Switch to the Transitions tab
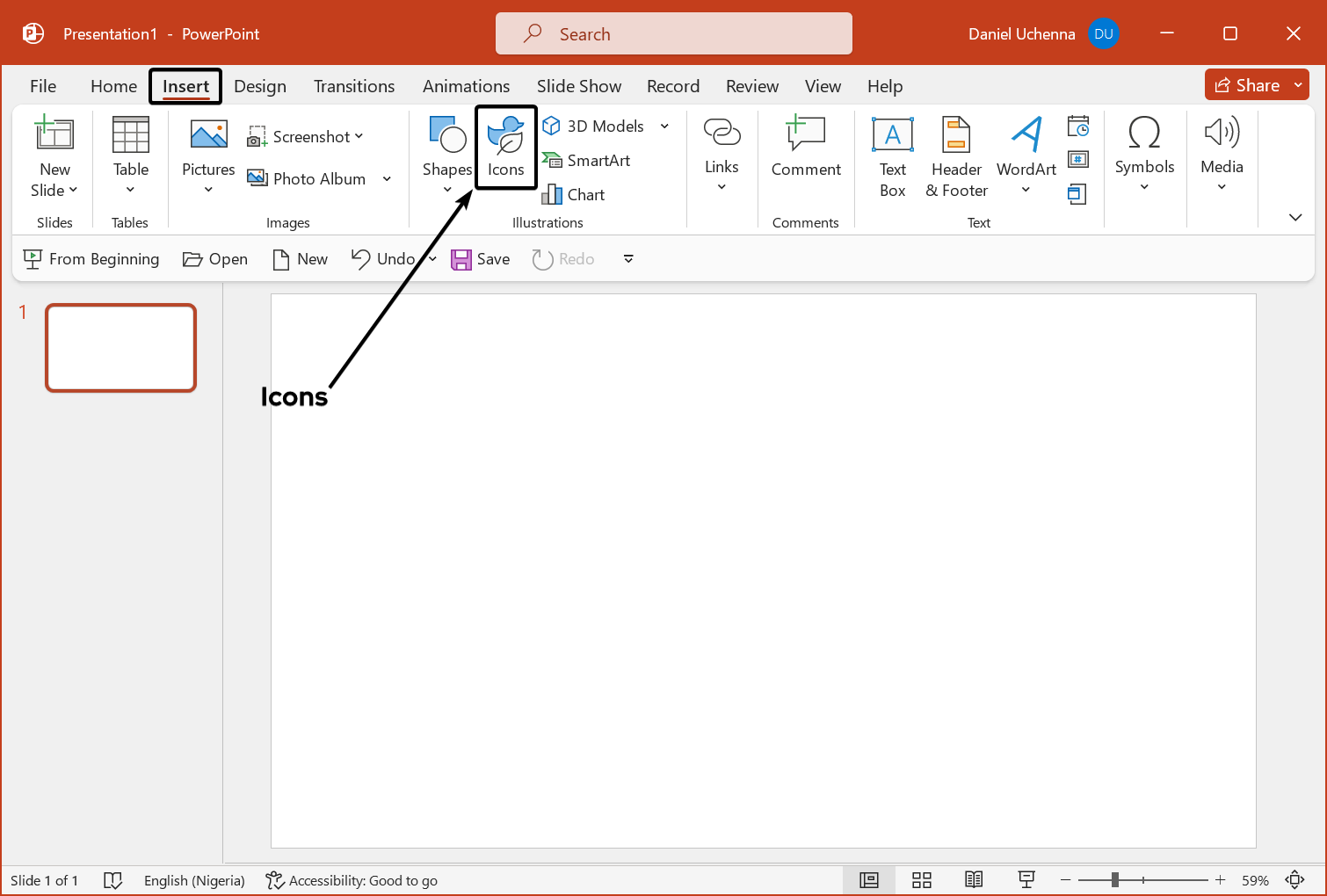The width and height of the screenshot is (1327, 896). (x=354, y=86)
